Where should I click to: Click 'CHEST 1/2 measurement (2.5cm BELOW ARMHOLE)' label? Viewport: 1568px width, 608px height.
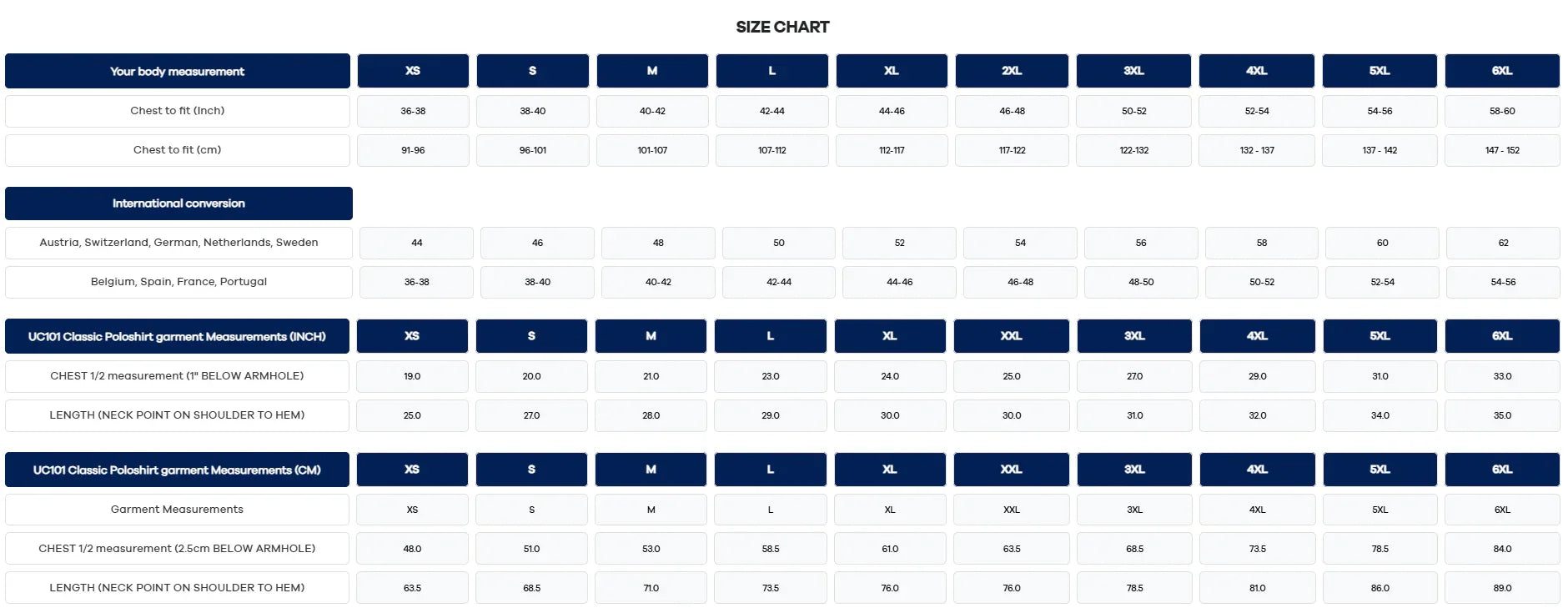tap(177, 549)
